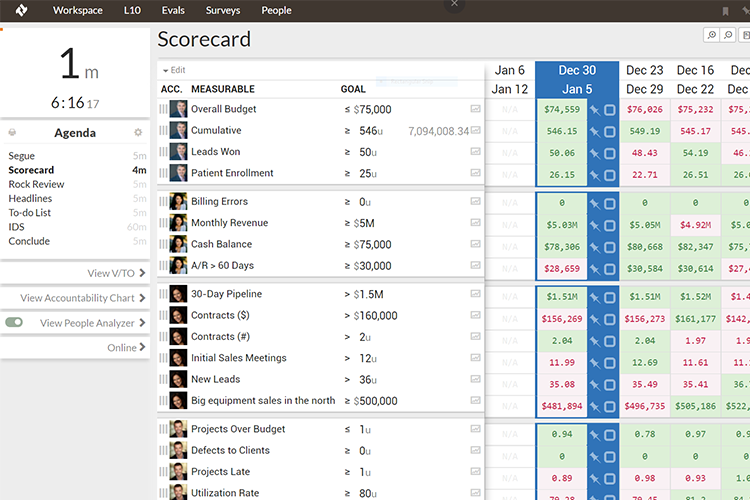Open the chart icon for Defects to Clients
This screenshot has width=750, height=500.
pos(475,450)
